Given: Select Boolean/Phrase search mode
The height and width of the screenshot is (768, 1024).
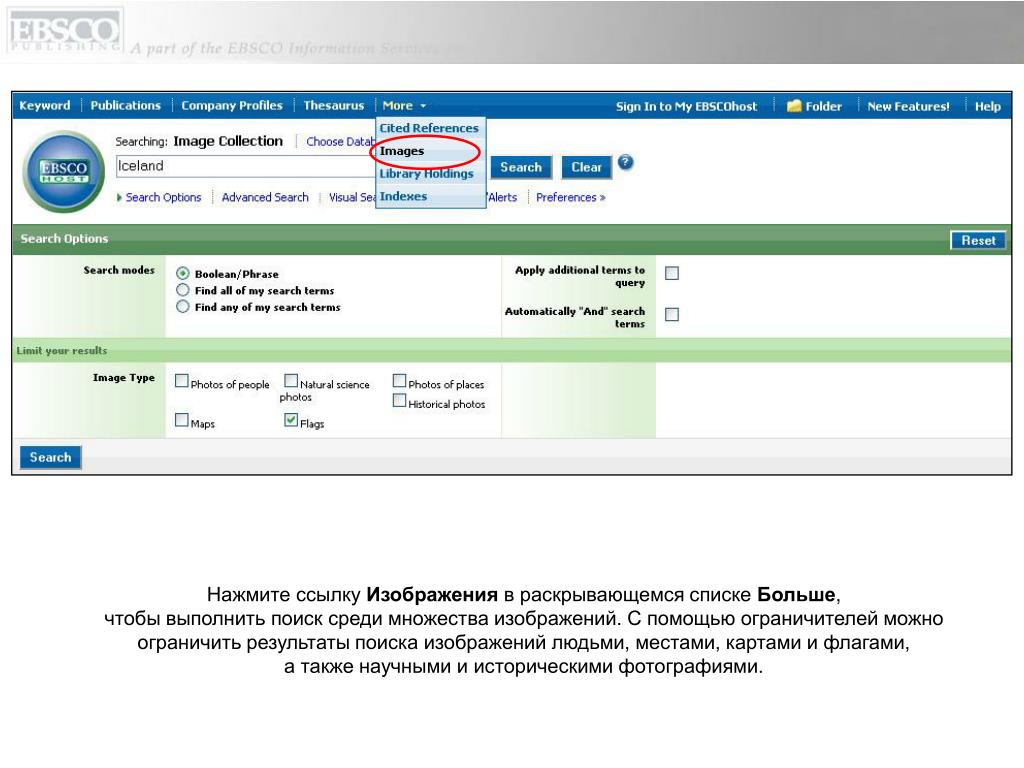Looking at the screenshot, I should tap(183, 274).
